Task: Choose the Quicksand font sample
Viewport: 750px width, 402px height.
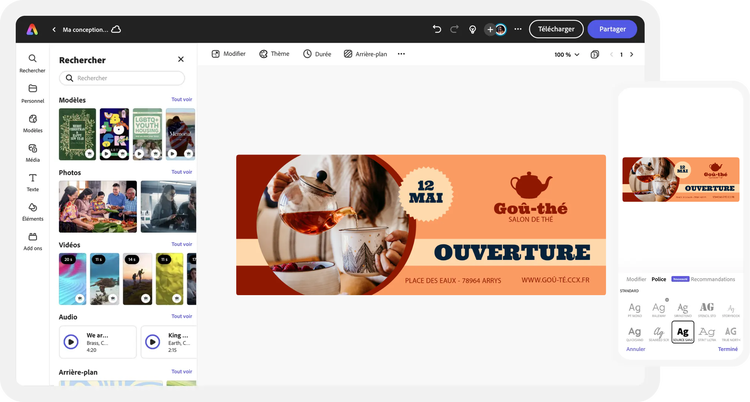Action: pos(635,334)
